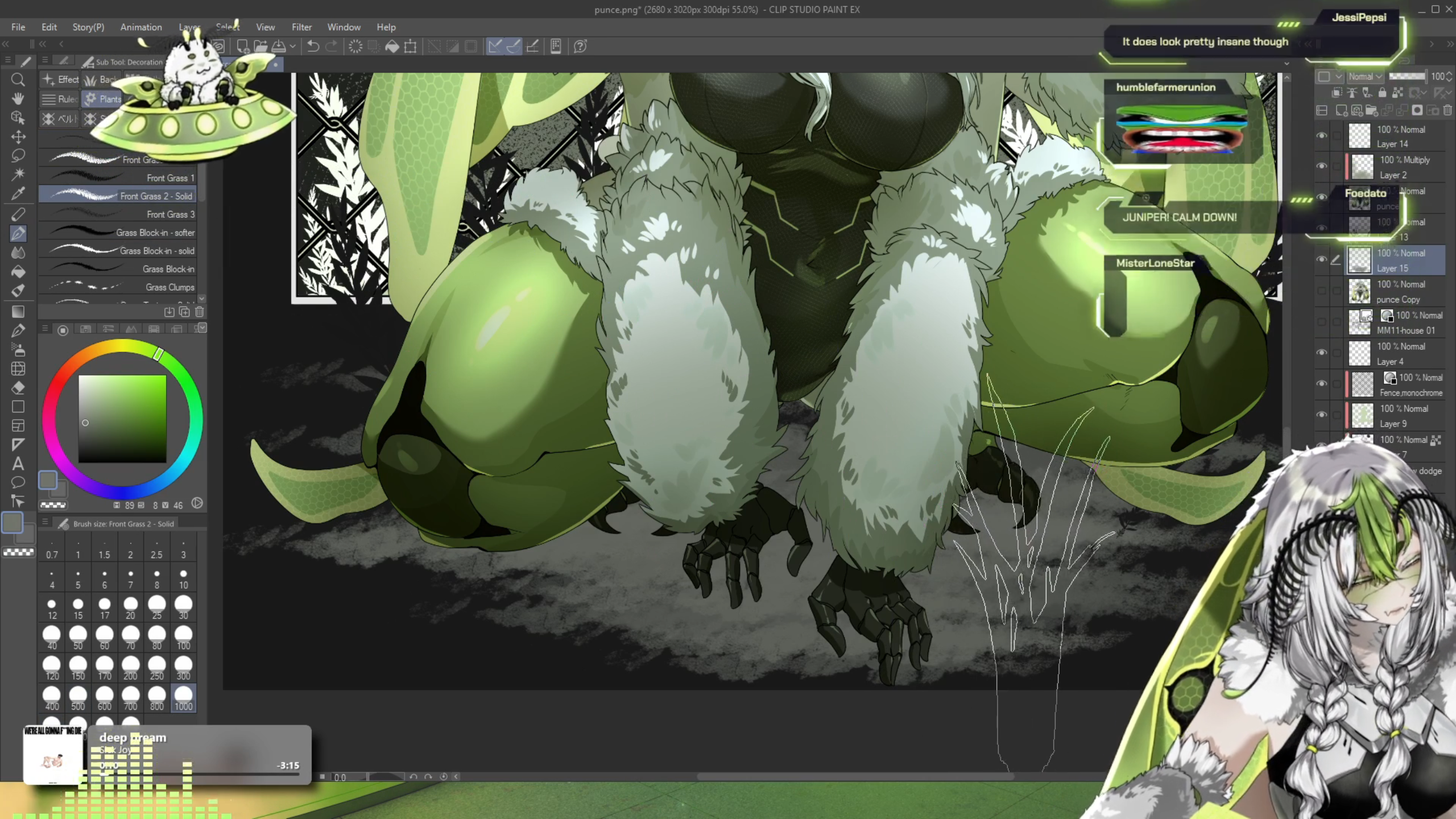Choose the Front Grass 3 brush
The height and width of the screenshot is (819, 1456).
click(119, 214)
